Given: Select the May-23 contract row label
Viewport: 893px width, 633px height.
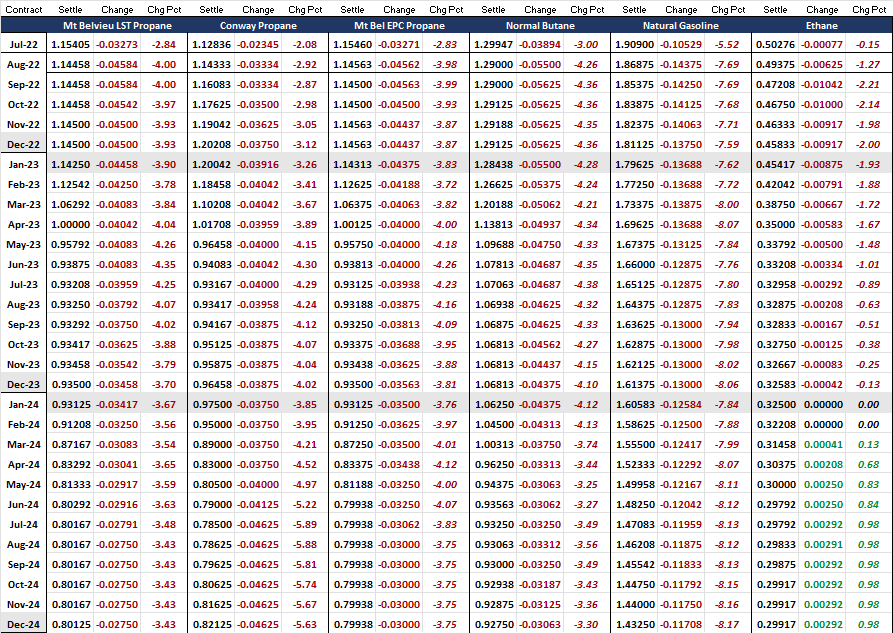Looking at the screenshot, I should pyautogui.click(x=23, y=244).
